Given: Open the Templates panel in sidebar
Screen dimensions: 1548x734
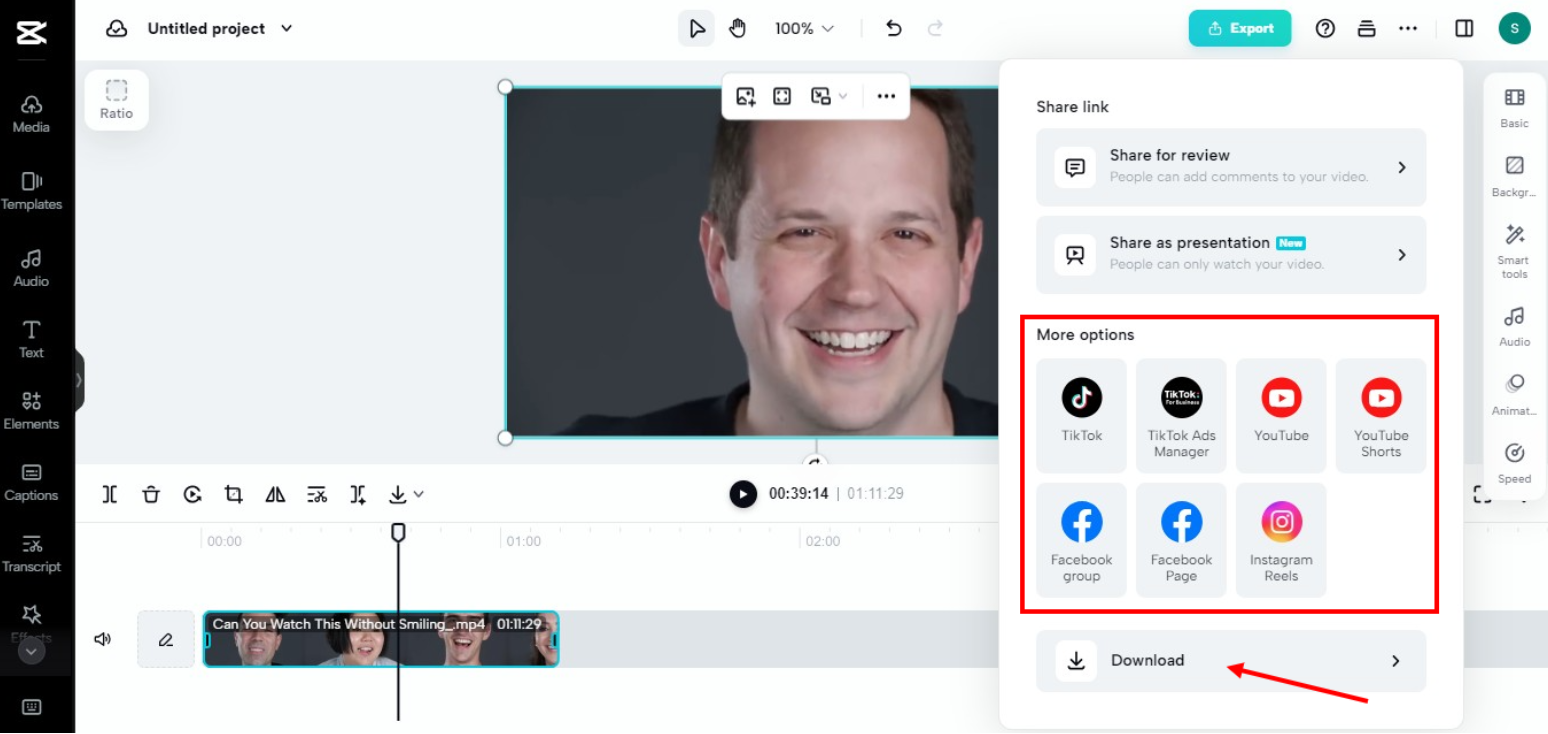Looking at the screenshot, I should point(31,190).
